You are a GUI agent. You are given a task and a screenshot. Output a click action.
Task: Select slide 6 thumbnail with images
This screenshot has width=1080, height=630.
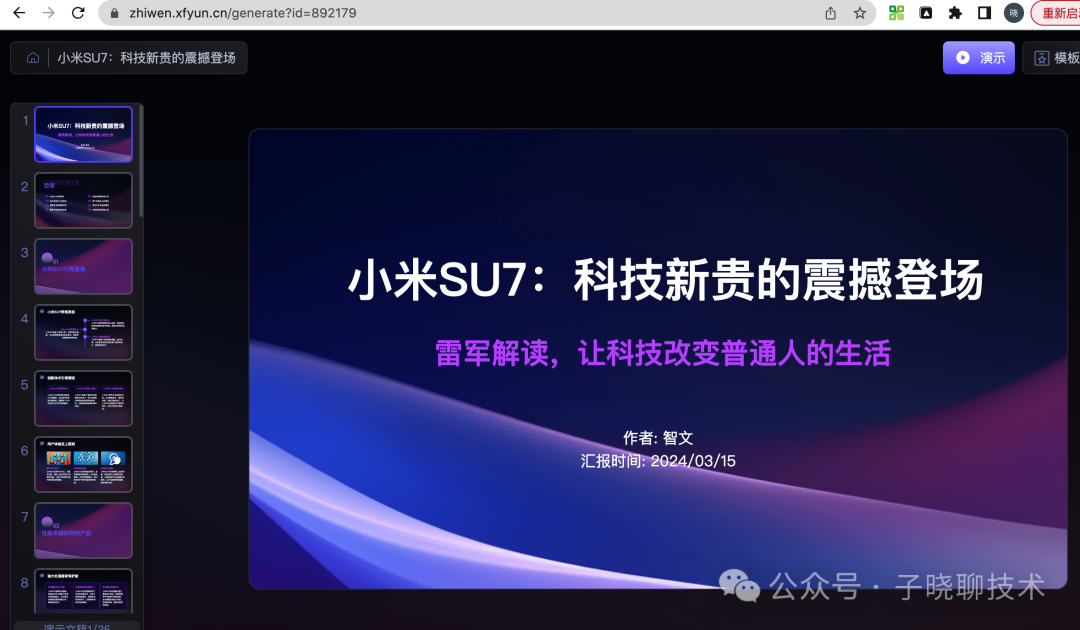83,465
